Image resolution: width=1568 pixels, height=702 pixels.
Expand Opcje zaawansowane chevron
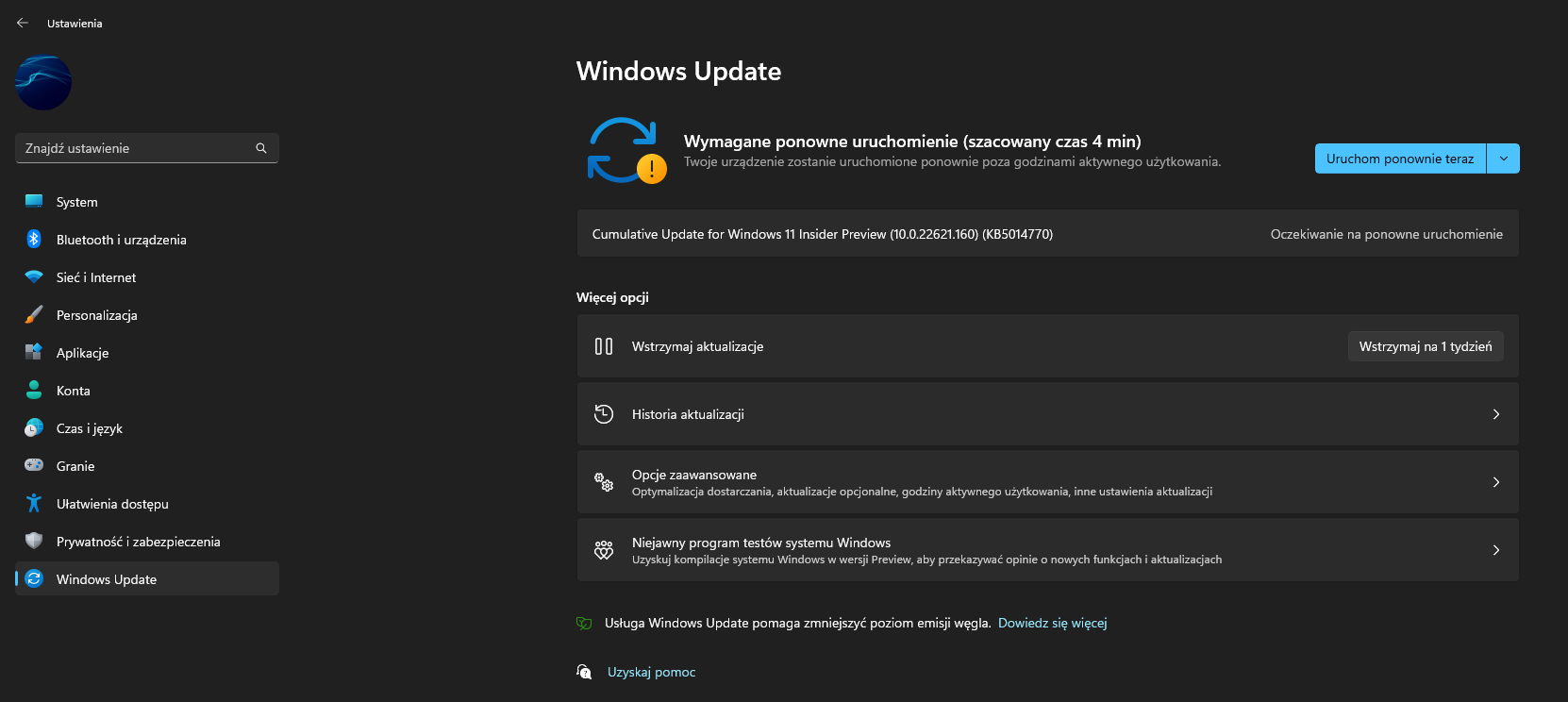tap(1496, 482)
